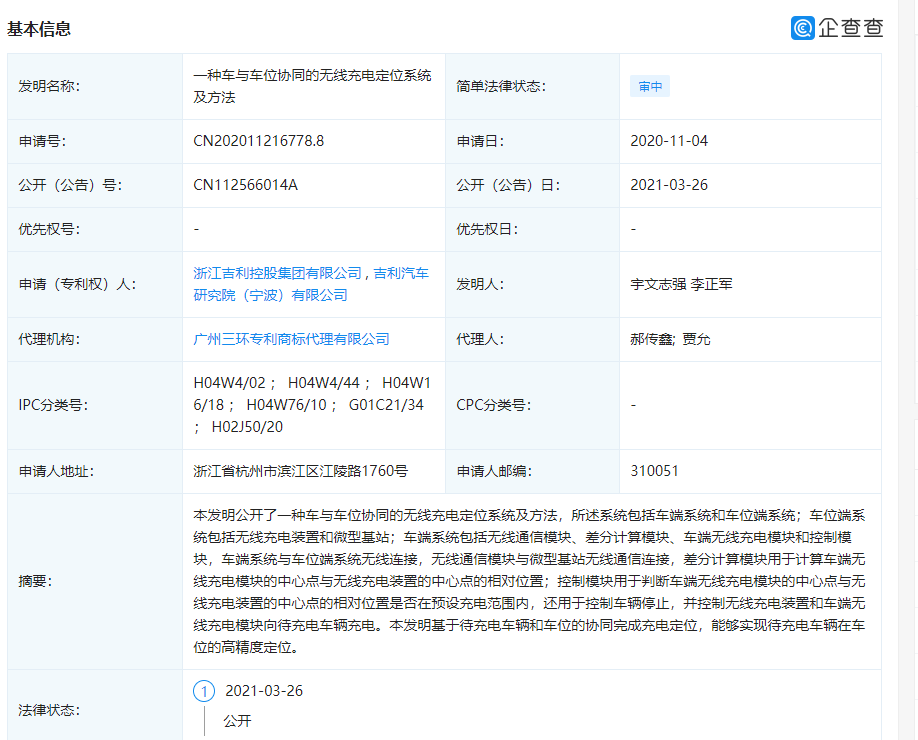Select application date 2020-11-04
Screen dimensions: 918x740
click(x=669, y=141)
